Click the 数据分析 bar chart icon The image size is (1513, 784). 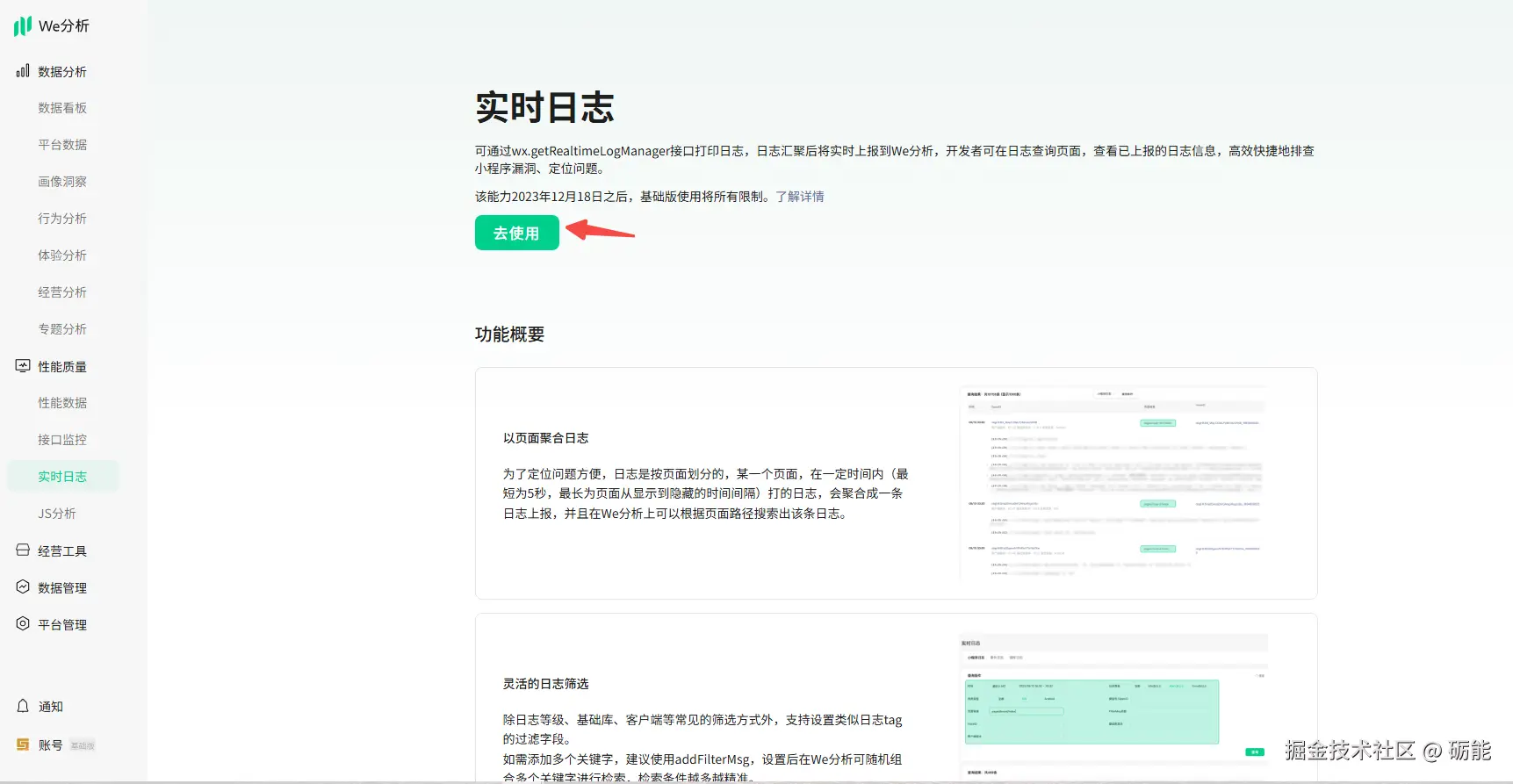pos(23,71)
